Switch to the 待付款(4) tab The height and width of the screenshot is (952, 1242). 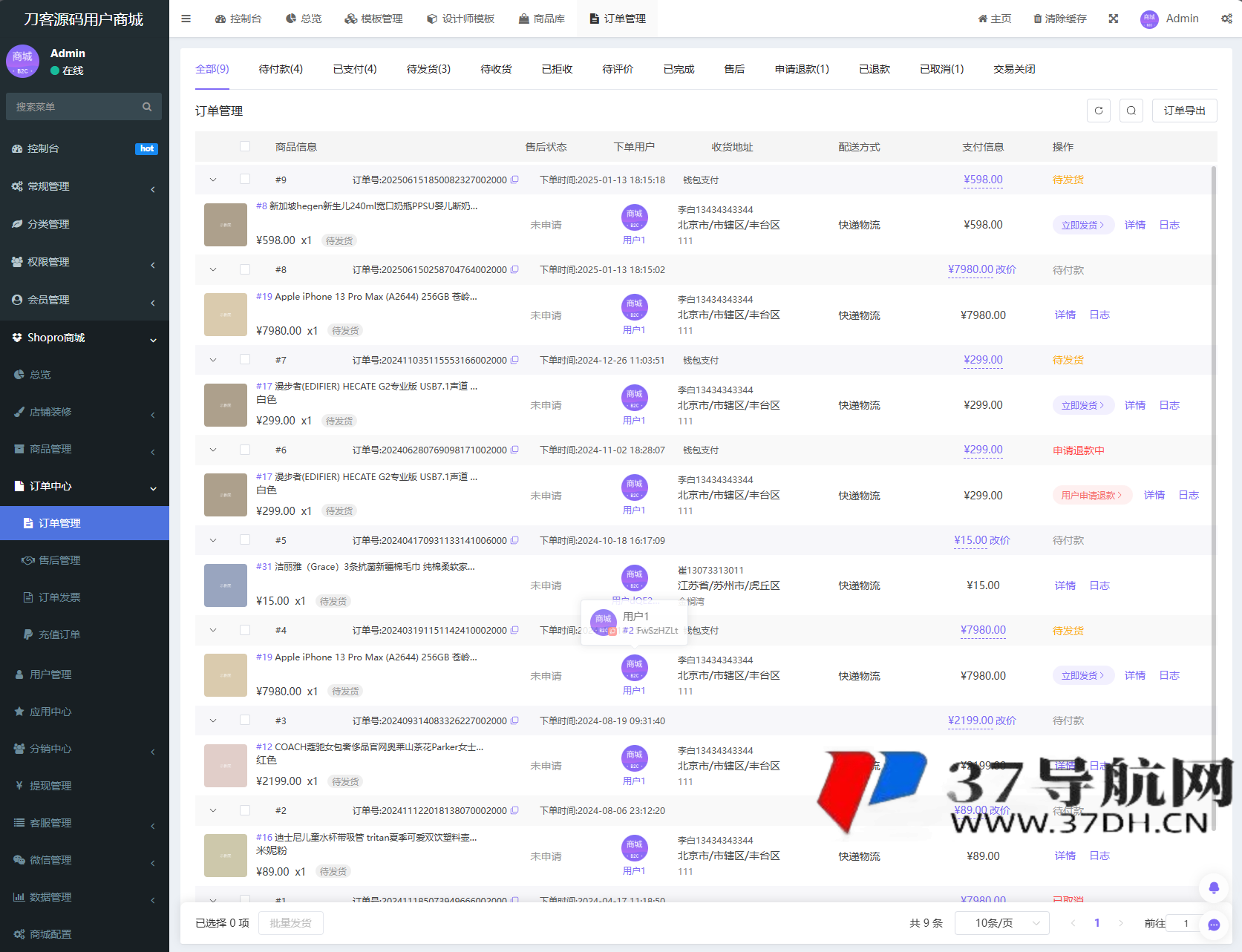[x=281, y=69]
